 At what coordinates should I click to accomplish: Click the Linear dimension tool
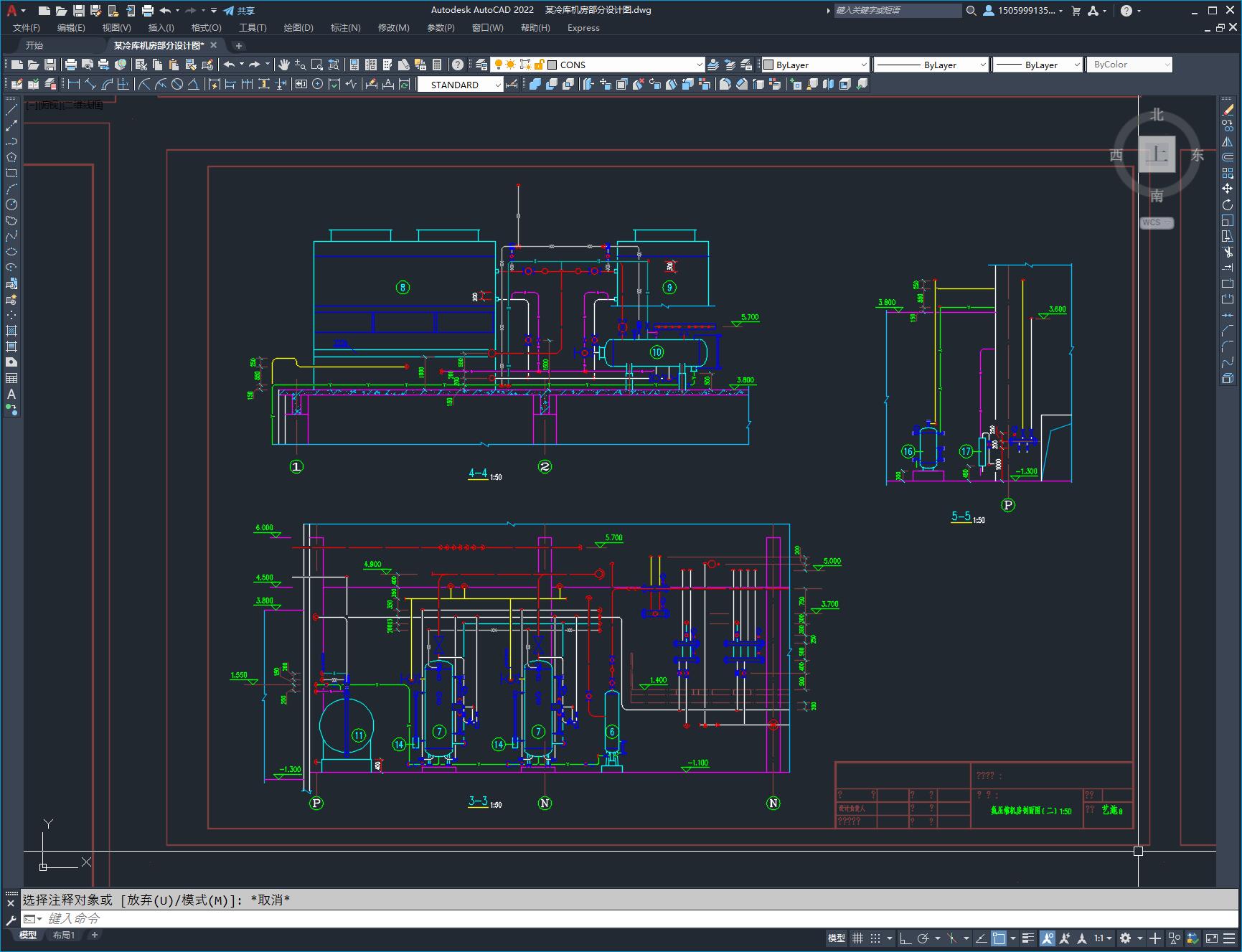[x=74, y=85]
